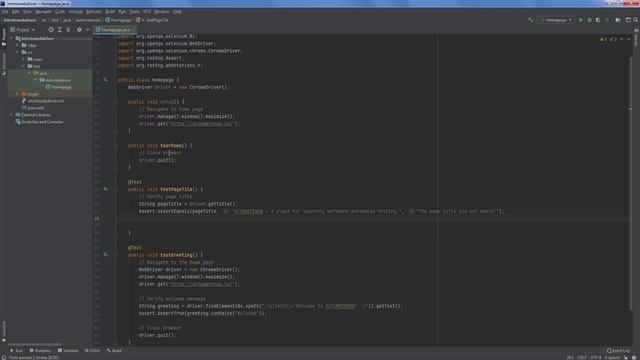Image resolution: width=640 pixels, height=360 pixels.
Task: Open the Terminal tool window tab
Action: 68,351
